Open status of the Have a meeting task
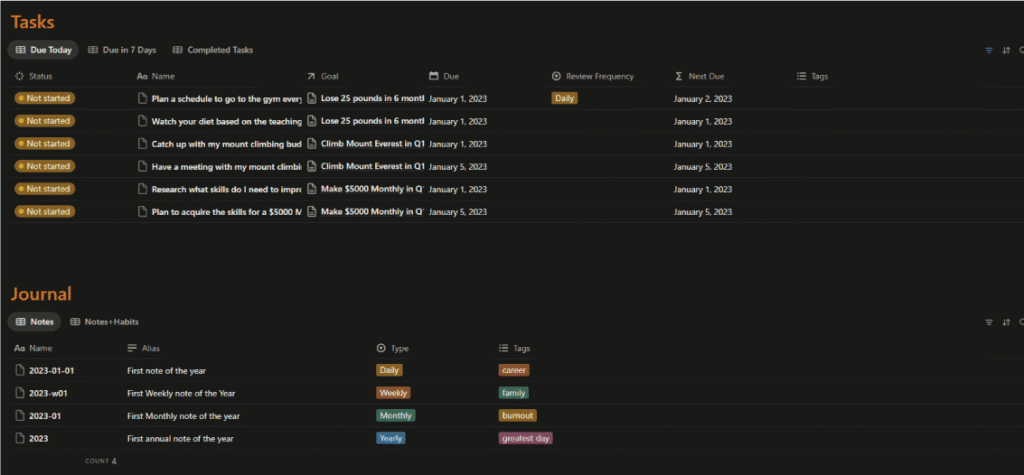Image resolution: width=1024 pixels, height=475 pixels. pos(45,166)
